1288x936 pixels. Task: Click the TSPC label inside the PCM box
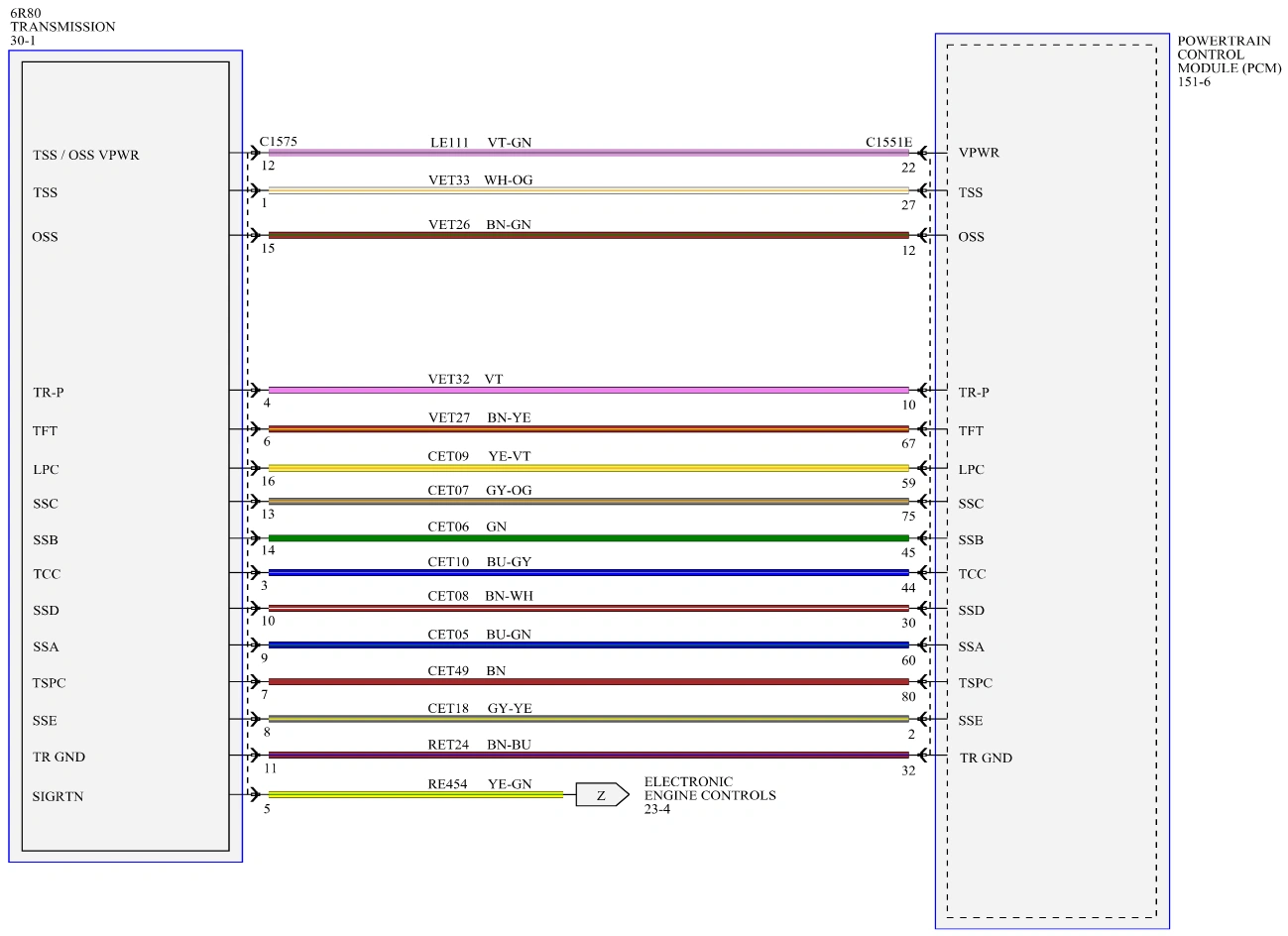point(976,683)
